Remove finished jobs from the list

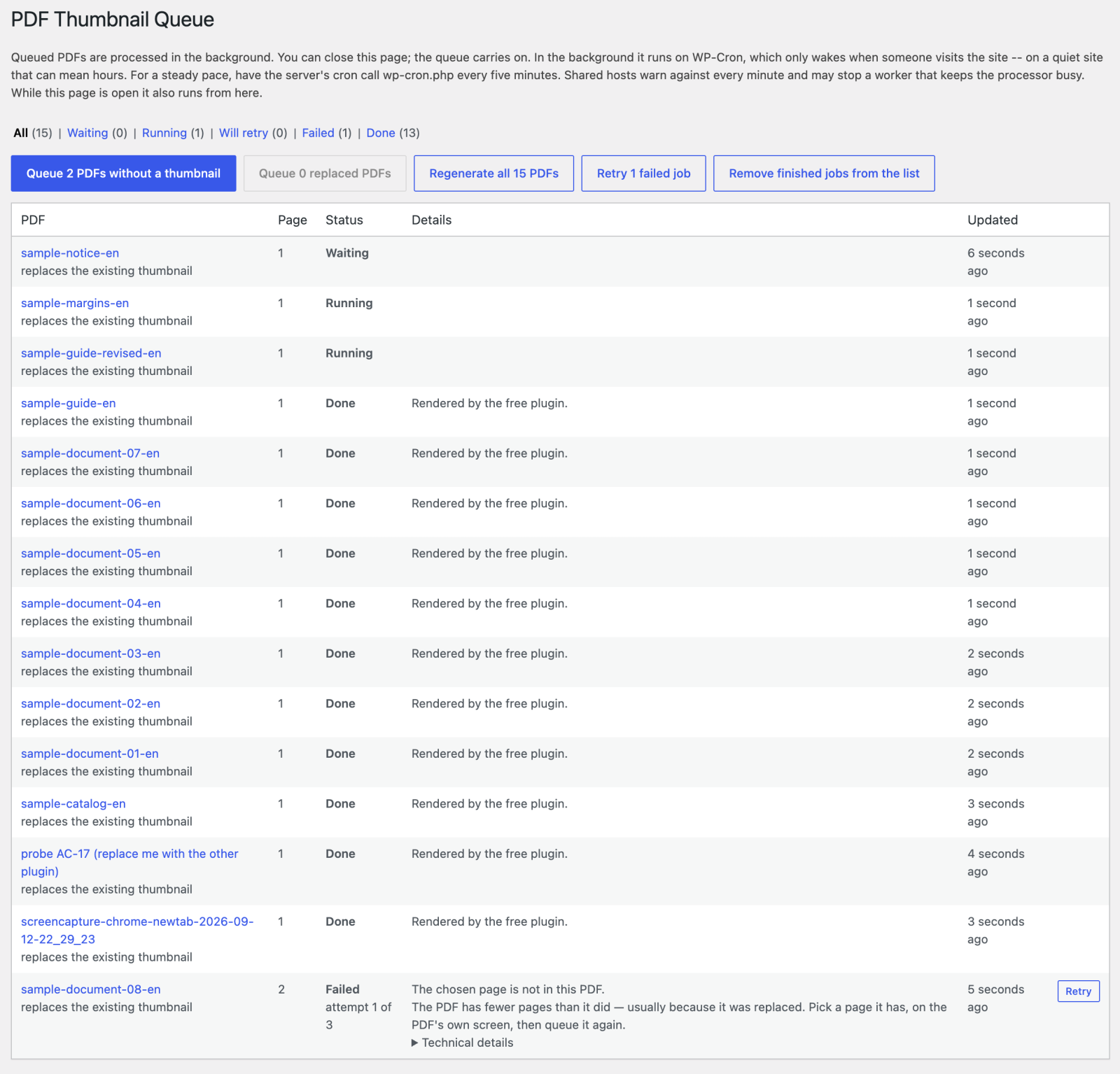coord(824,174)
